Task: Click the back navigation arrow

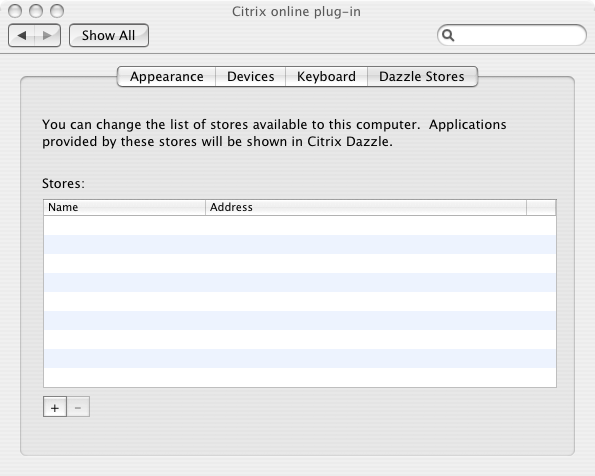Action: (x=22, y=36)
